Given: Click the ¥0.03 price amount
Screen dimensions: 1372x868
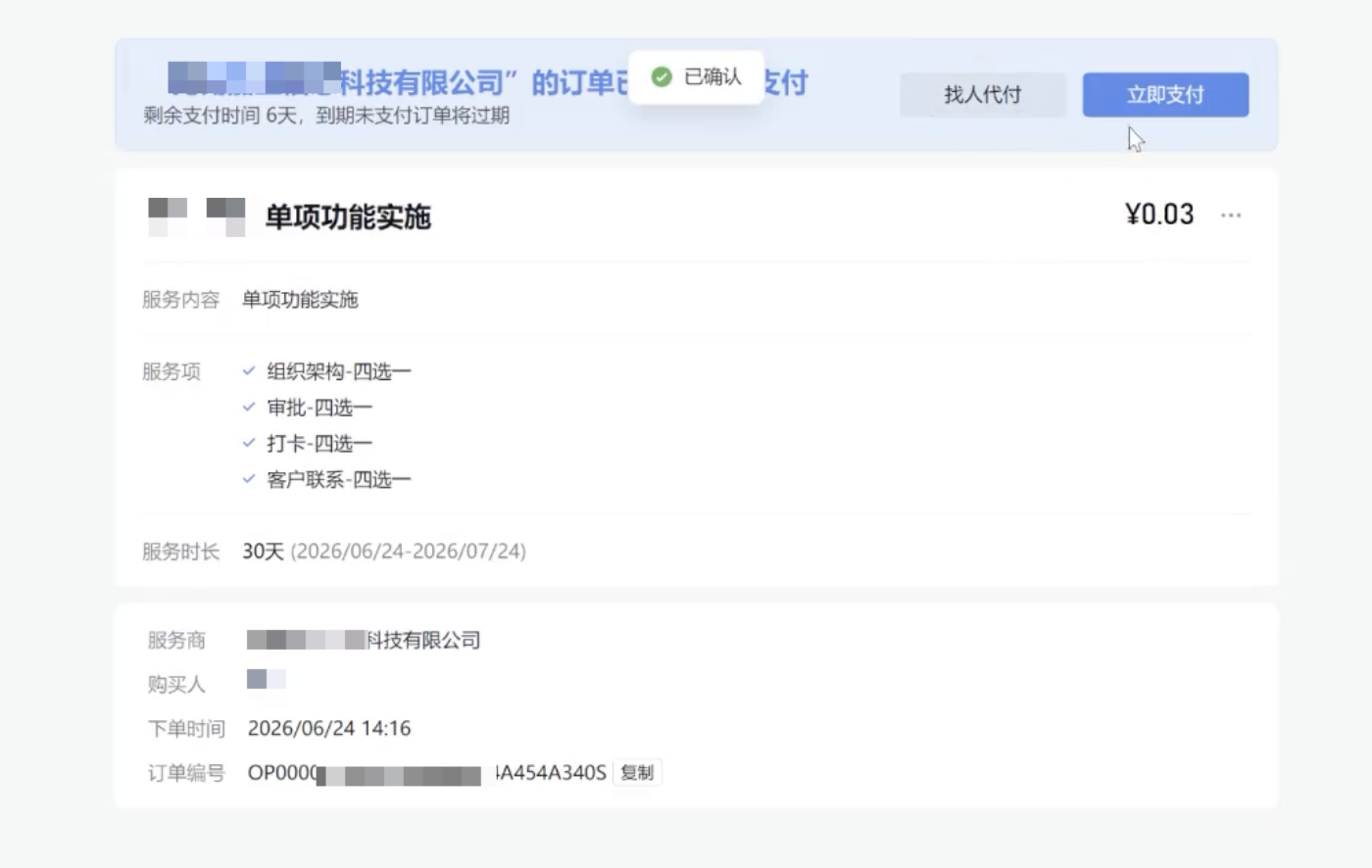Looking at the screenshot, I should pos(1159,215).
